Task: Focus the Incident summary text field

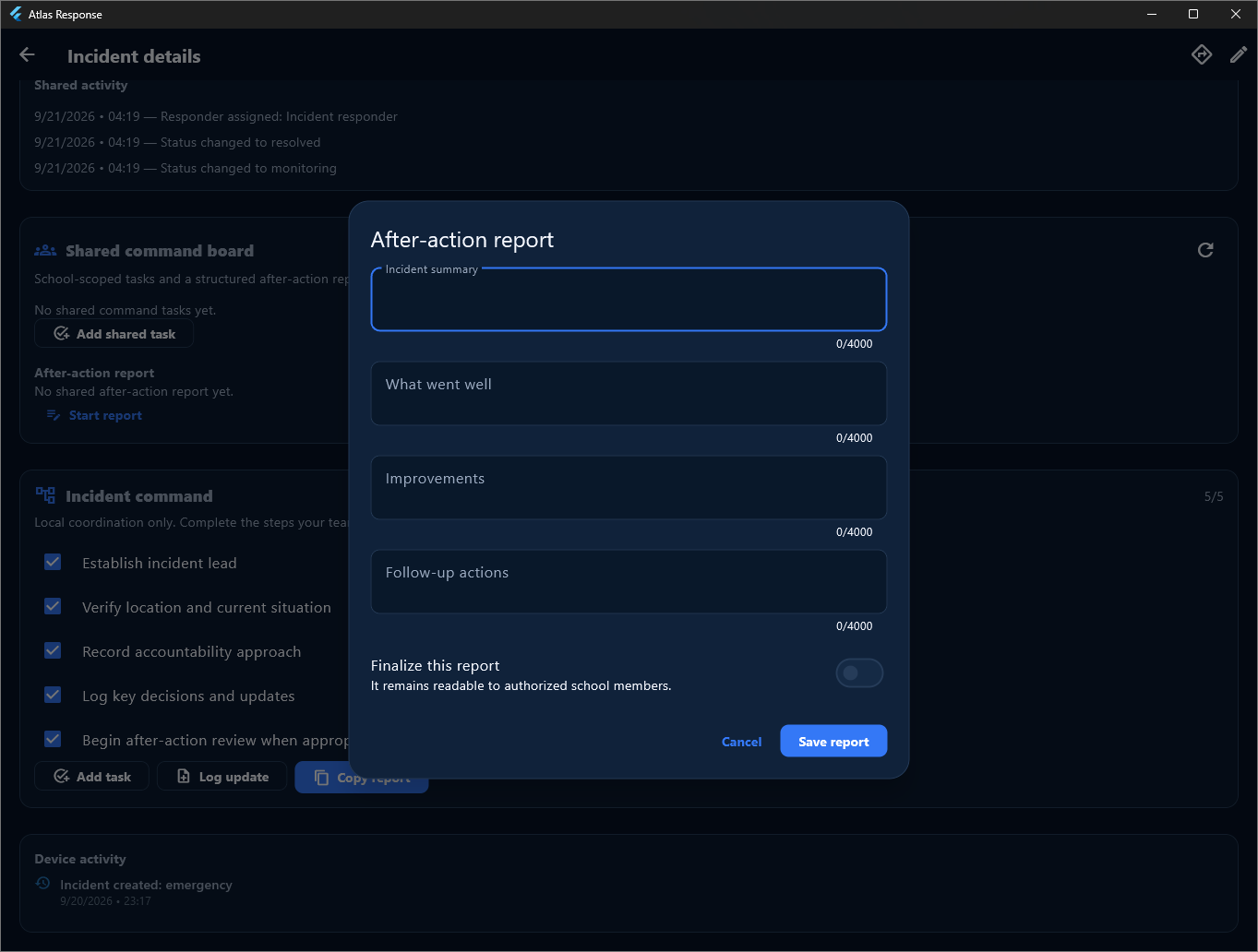Action: pyautogui.click(x=629, y=299)
